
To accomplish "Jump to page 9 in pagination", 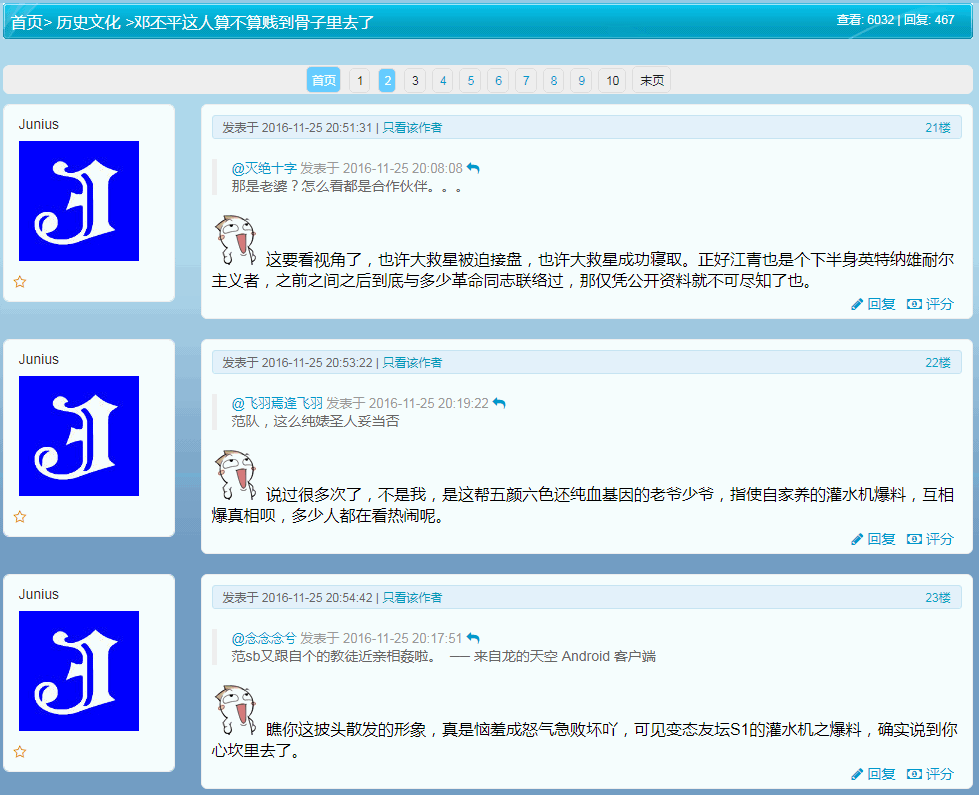I will [581, 80].
